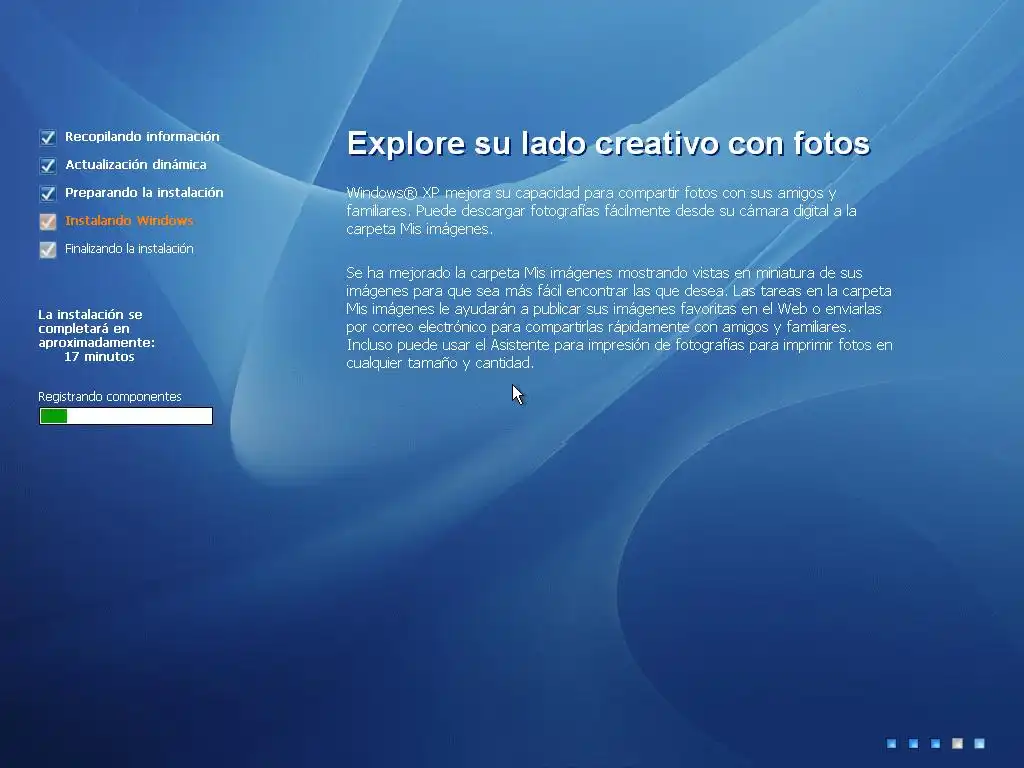Image resolution: width=1024 pixels, height=768 pixels.
Task: Click the checkbox beside Finalizando la instalación
Action: (x=48, y=249)
